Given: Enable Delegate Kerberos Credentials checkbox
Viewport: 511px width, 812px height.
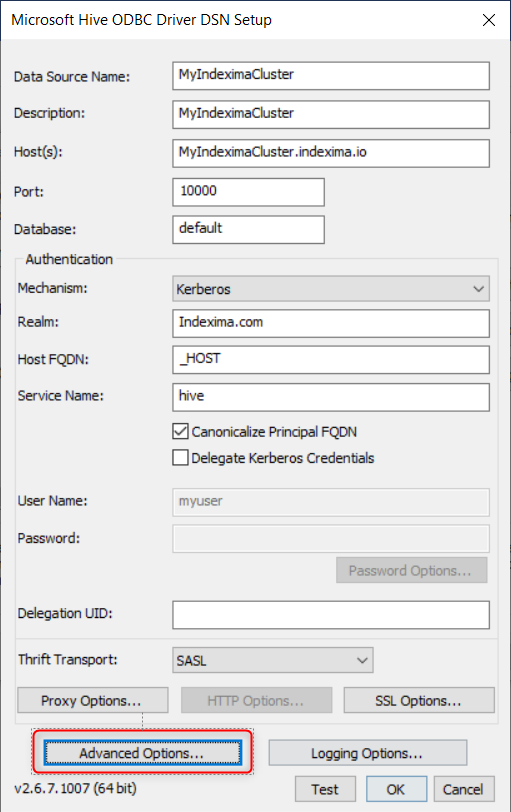Looking at the screenshot, I should coord(180,458).
